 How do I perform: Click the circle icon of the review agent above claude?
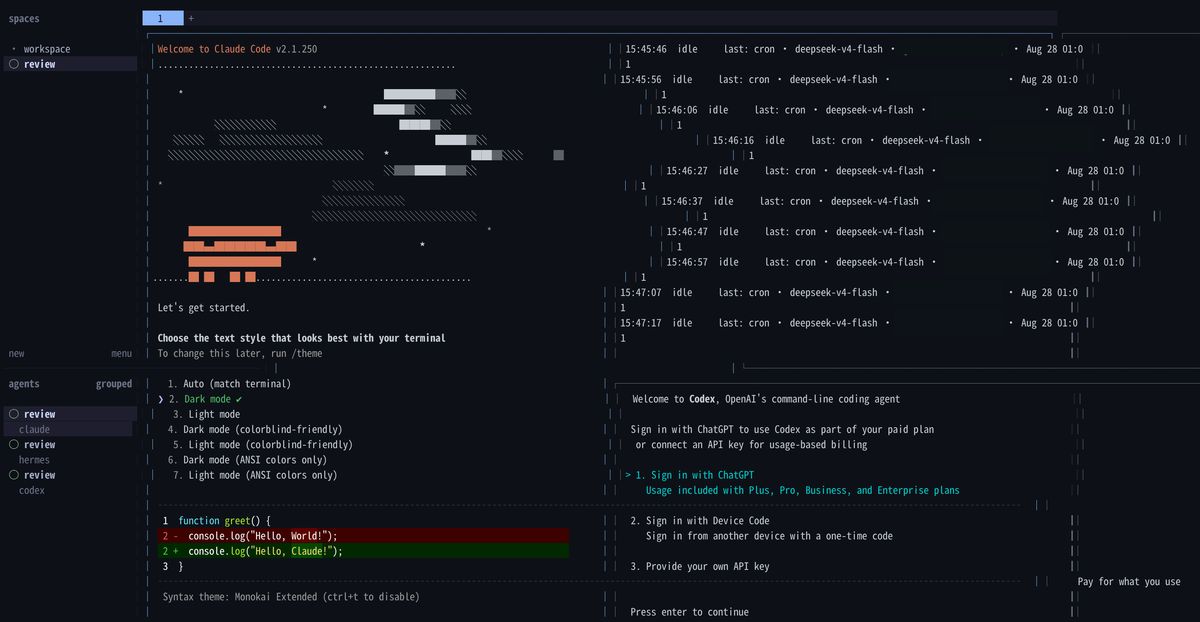point(13,414)
